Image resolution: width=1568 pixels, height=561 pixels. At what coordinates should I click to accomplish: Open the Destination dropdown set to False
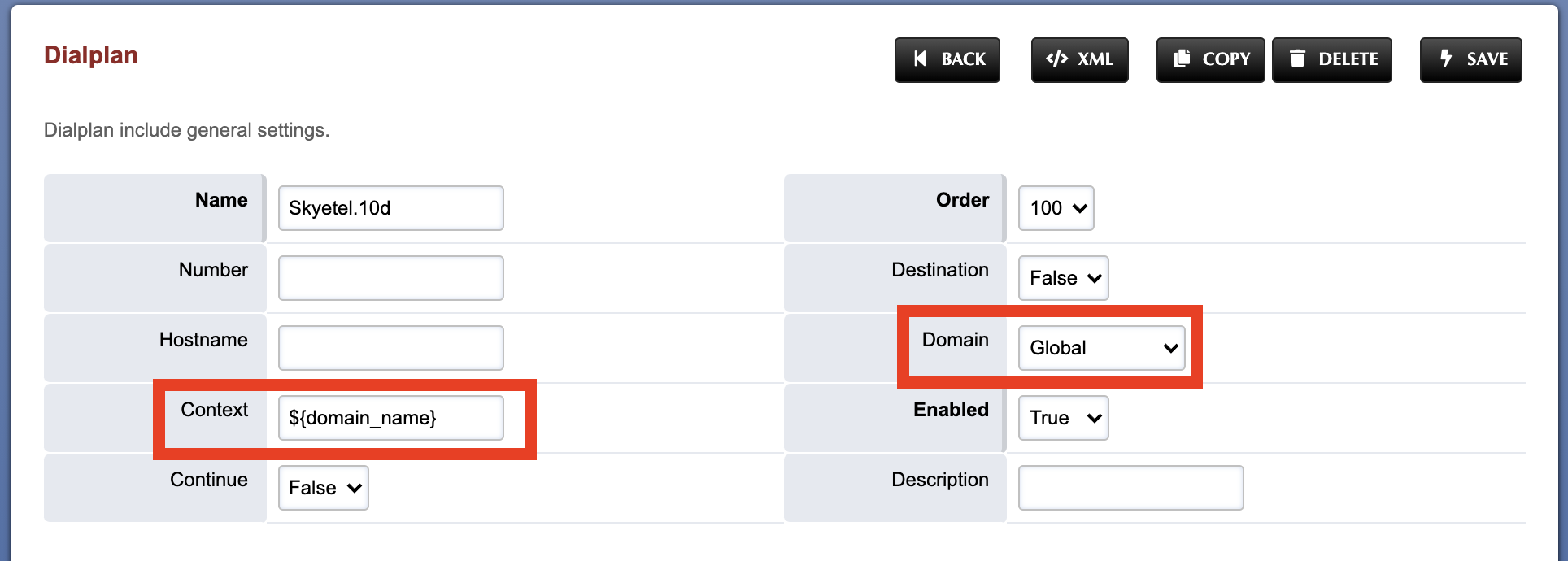[x=1063, y=278]
